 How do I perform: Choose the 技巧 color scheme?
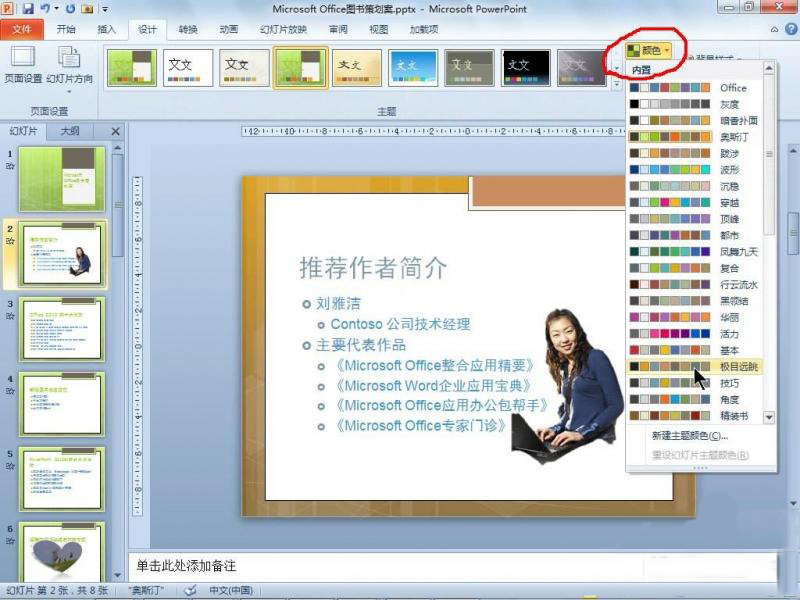(694, 383)
